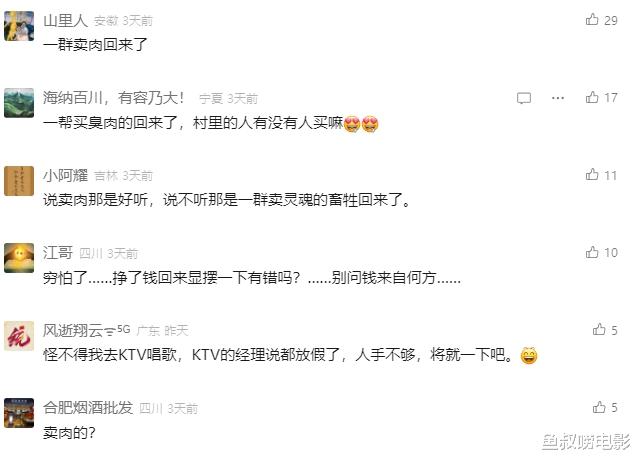Open username 小阿耀
640x463 pixels.
(x=65, y=176)
